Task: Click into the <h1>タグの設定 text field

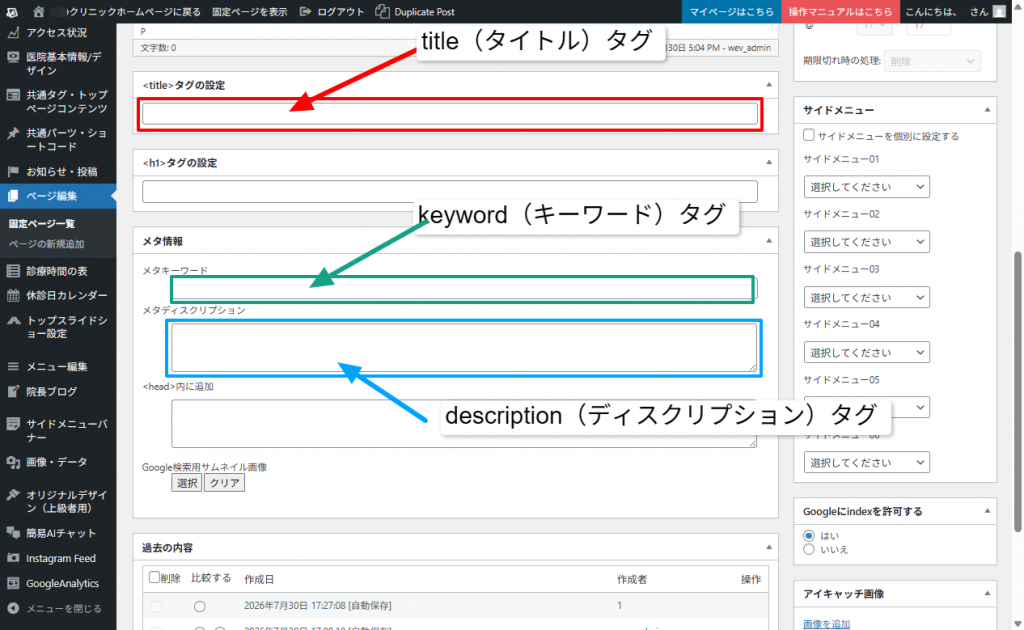Action: pos(450,191)
